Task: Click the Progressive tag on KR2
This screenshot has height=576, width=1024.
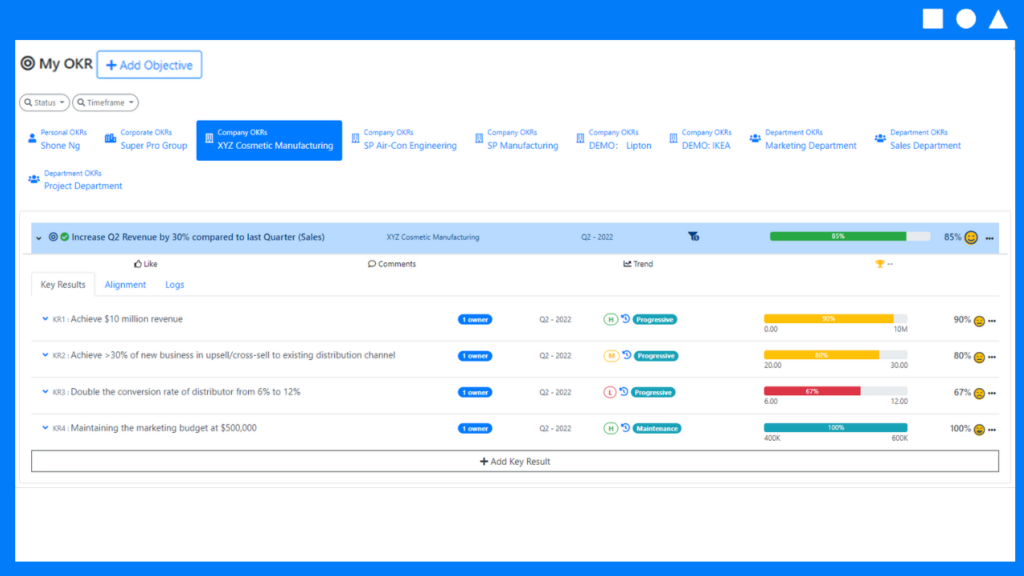Action: click(x=656, y=356)
